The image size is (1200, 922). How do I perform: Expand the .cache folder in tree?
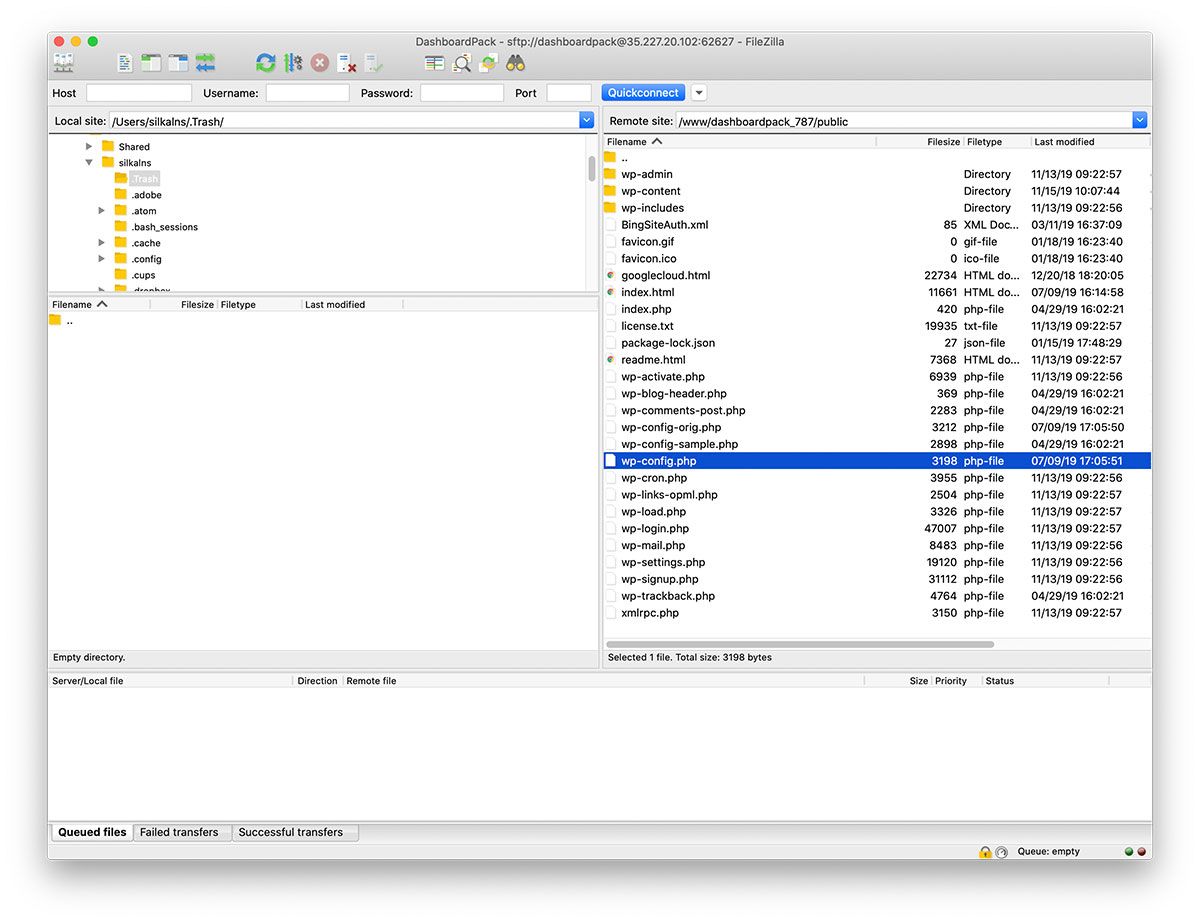click(102, 243)
